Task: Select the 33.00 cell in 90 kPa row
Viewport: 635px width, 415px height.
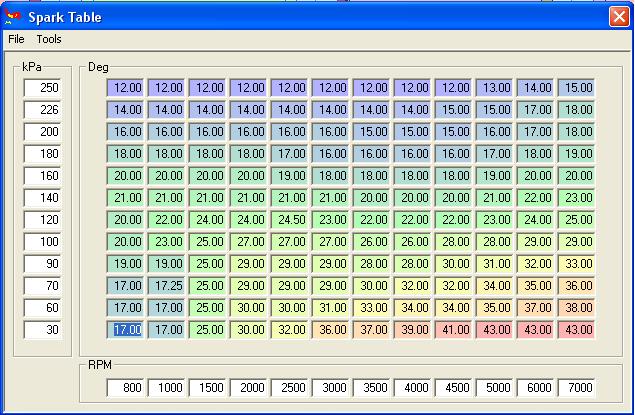Action: coord(577,264)
